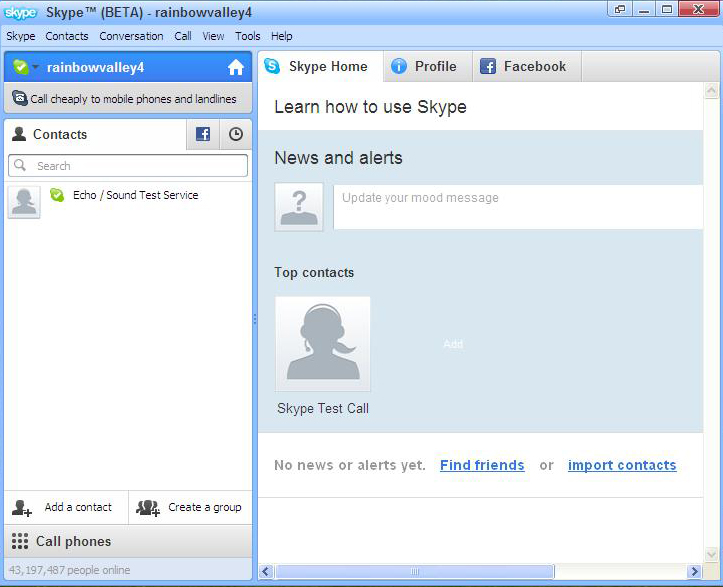Switch to the Profile tab
Viewport: 723px width, 587px height.
tap(428, 66)
